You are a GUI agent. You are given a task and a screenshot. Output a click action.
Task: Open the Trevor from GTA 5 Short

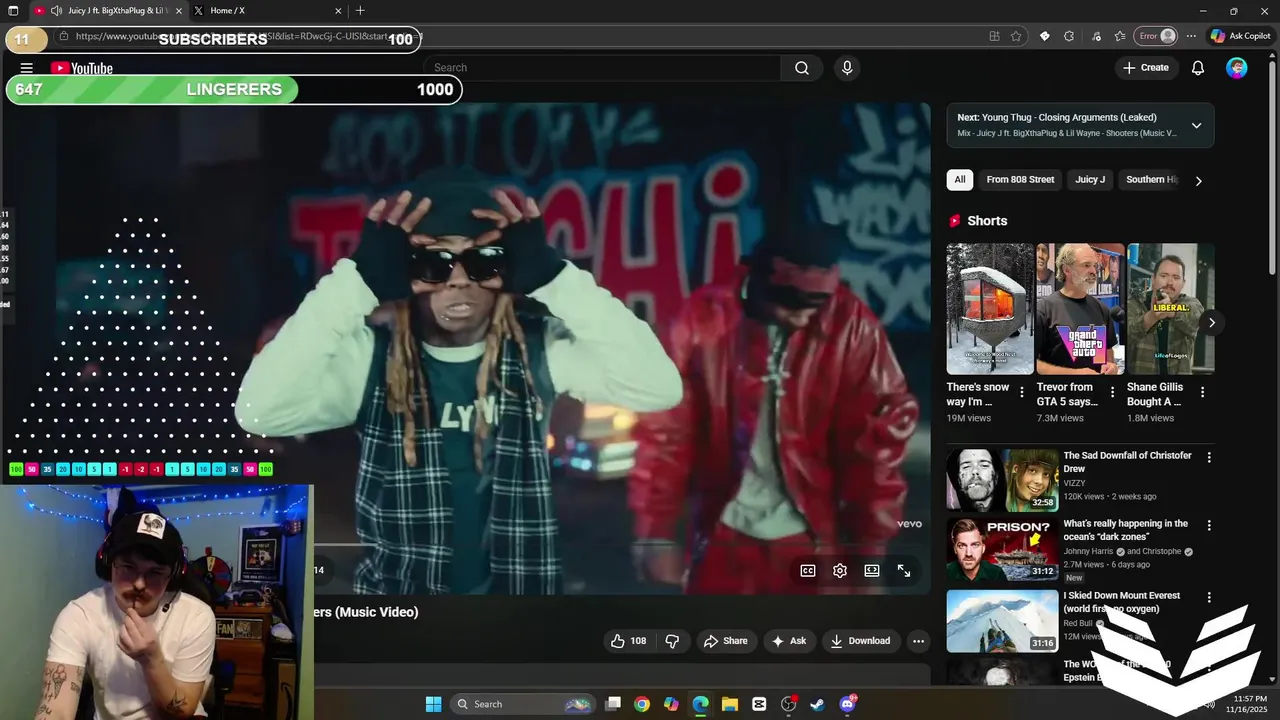tap(1080, 308)
